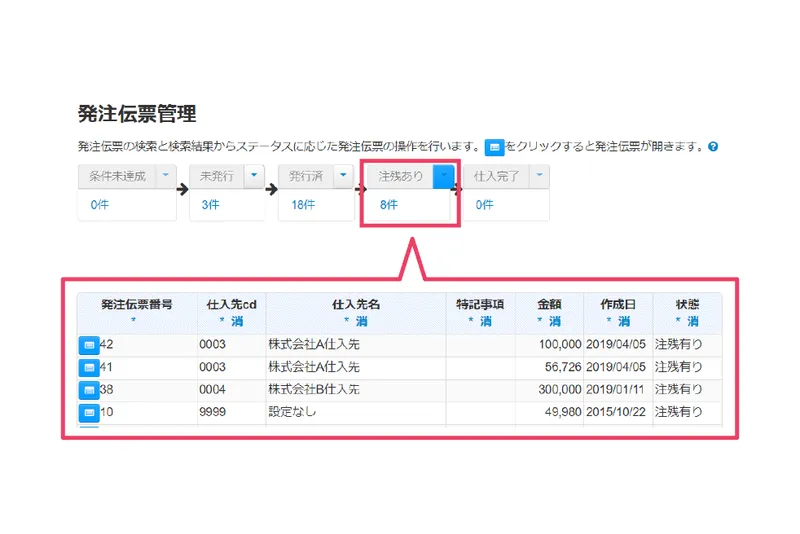The image size is (800, 534).
Task: Open order slip 10 via its blue icon
Action: 89,413
